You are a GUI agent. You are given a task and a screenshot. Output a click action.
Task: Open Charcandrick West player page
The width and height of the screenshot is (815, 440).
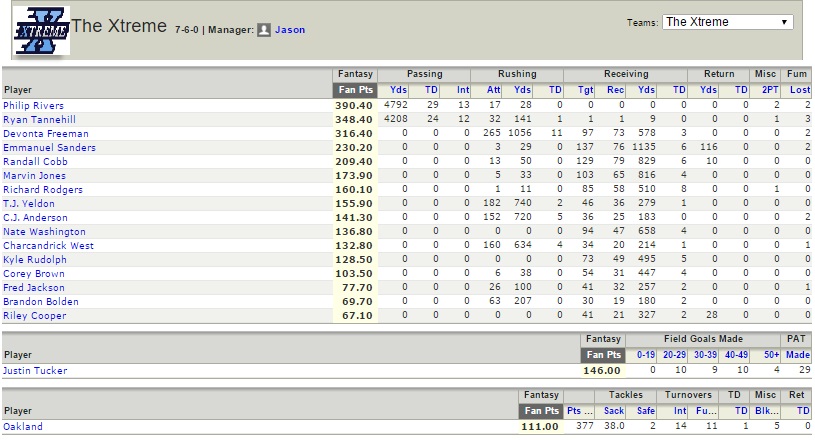tap(48, 246)
